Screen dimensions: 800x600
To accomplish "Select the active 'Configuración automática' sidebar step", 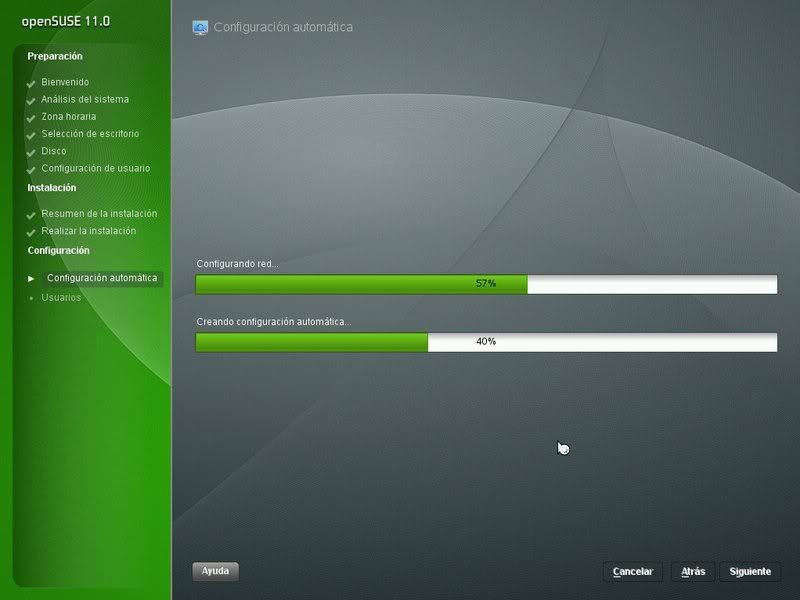I will 102,278.
